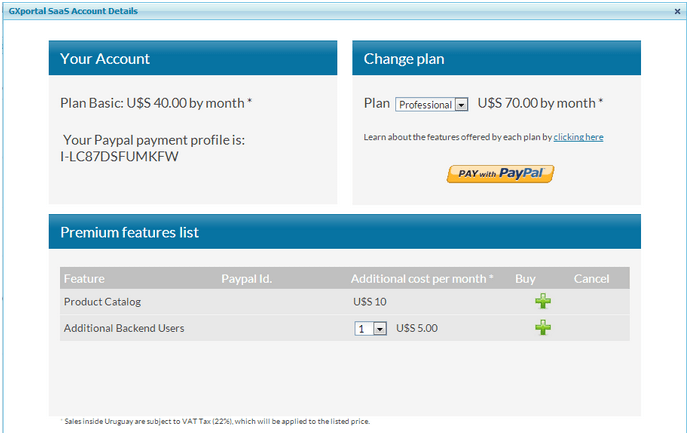Click the Paypal Id. column header
The width and height of the screenshot is (689, 433).
[246, 279]
